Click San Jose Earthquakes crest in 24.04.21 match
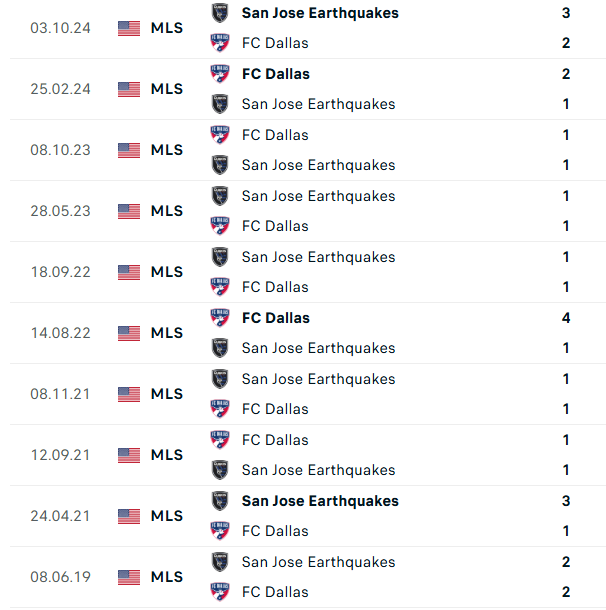Viewport: 606px width, 610px height. [220, 501]
